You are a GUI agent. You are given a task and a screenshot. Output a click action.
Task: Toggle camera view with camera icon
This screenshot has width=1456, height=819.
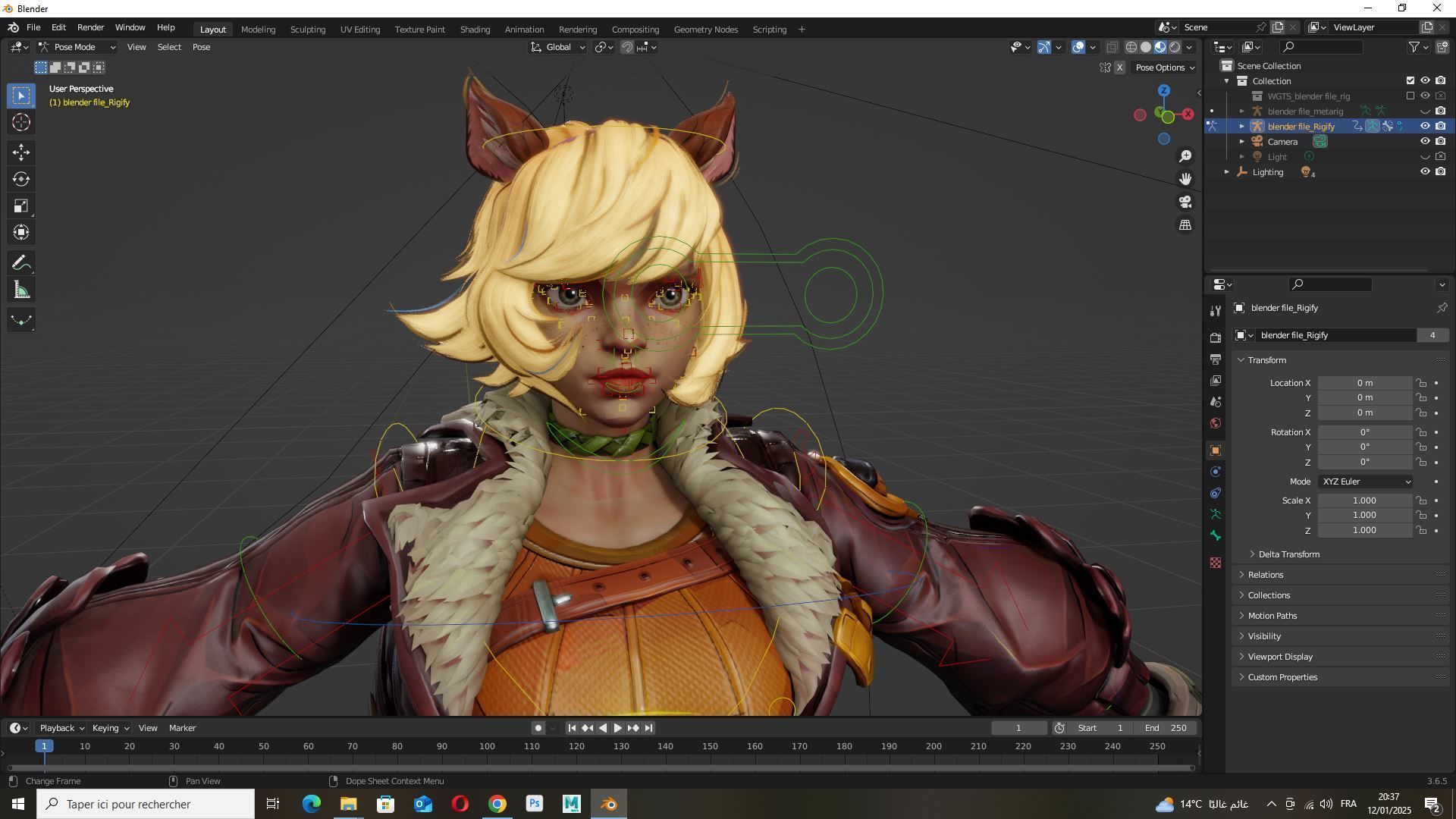1185,202
